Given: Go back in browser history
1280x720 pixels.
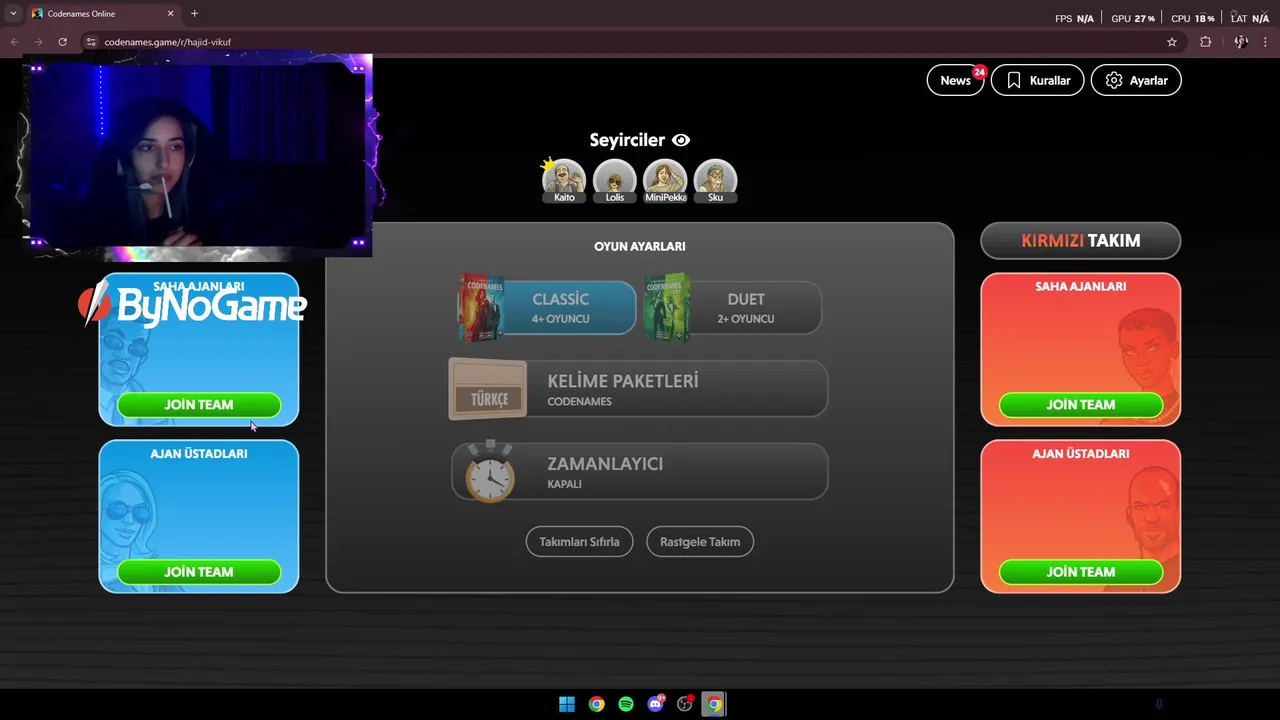Looking at the screenshot, I should coord(14,42).
